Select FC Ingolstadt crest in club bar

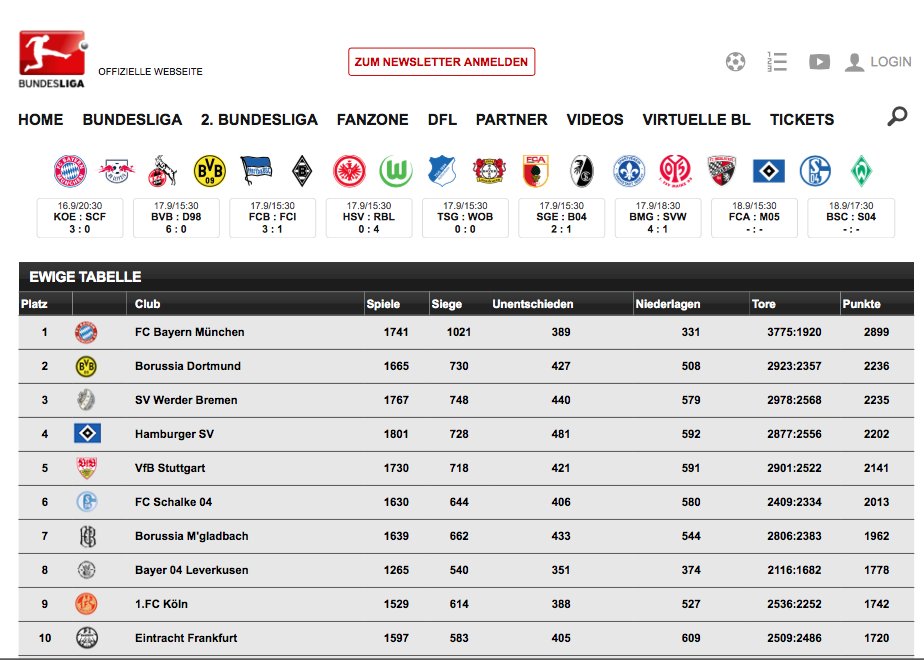coord(722,170)
